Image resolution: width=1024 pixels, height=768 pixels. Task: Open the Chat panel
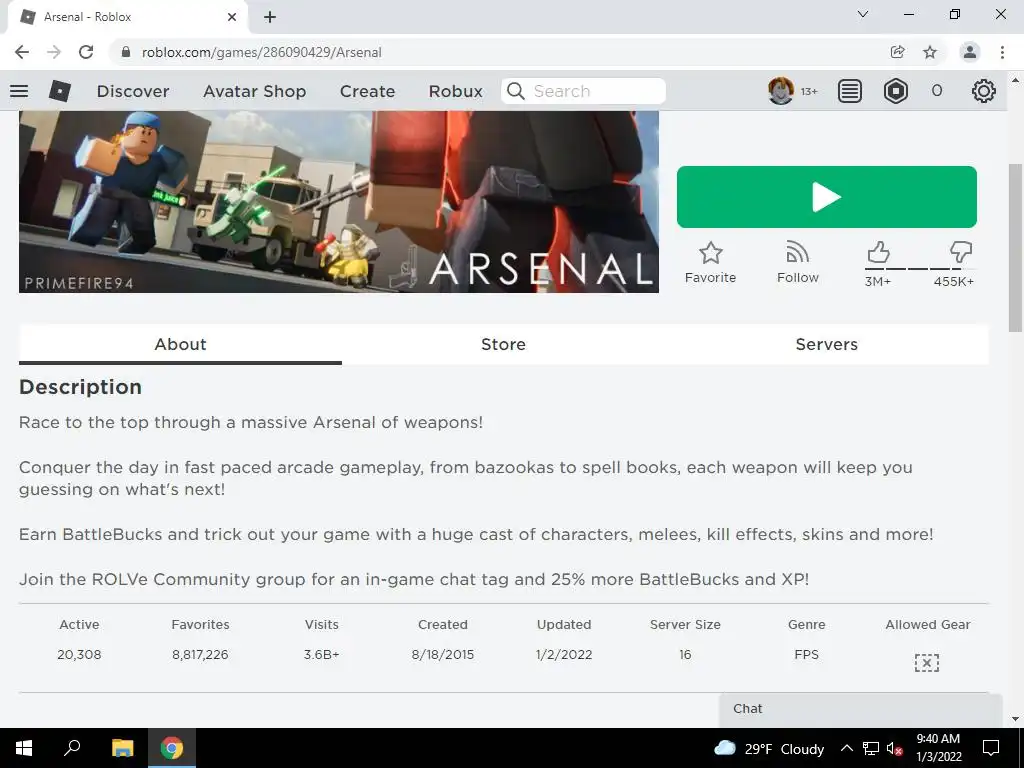pos(861,709)
